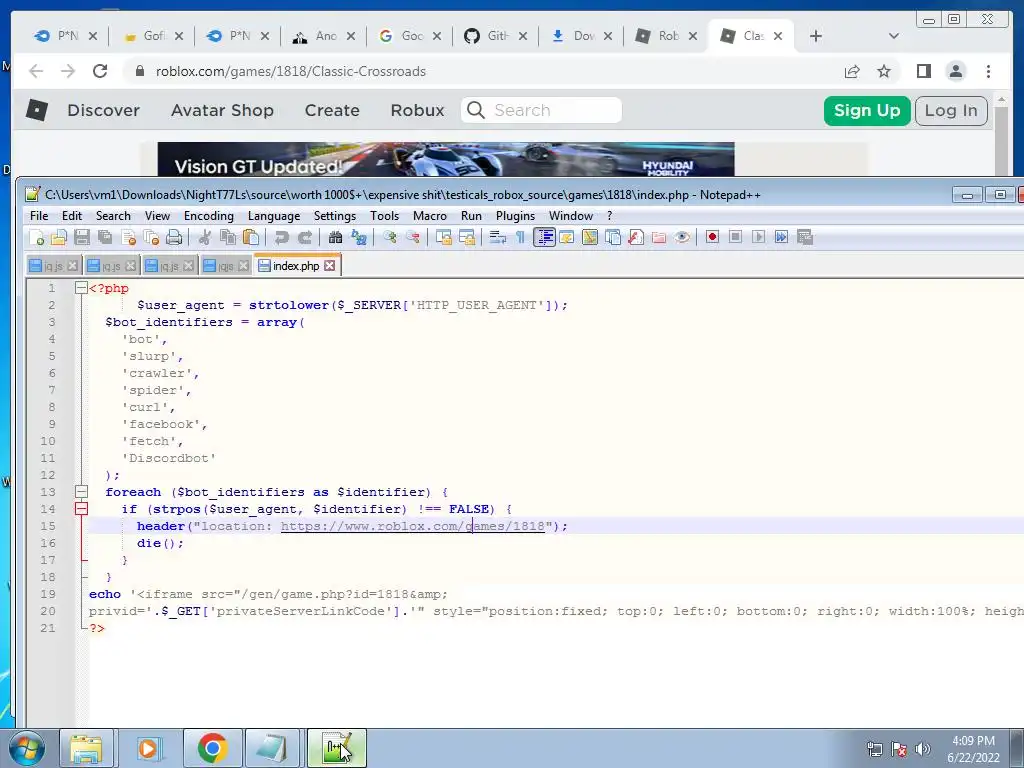
Task: Open the Function List panel icon
Action: 635,238
